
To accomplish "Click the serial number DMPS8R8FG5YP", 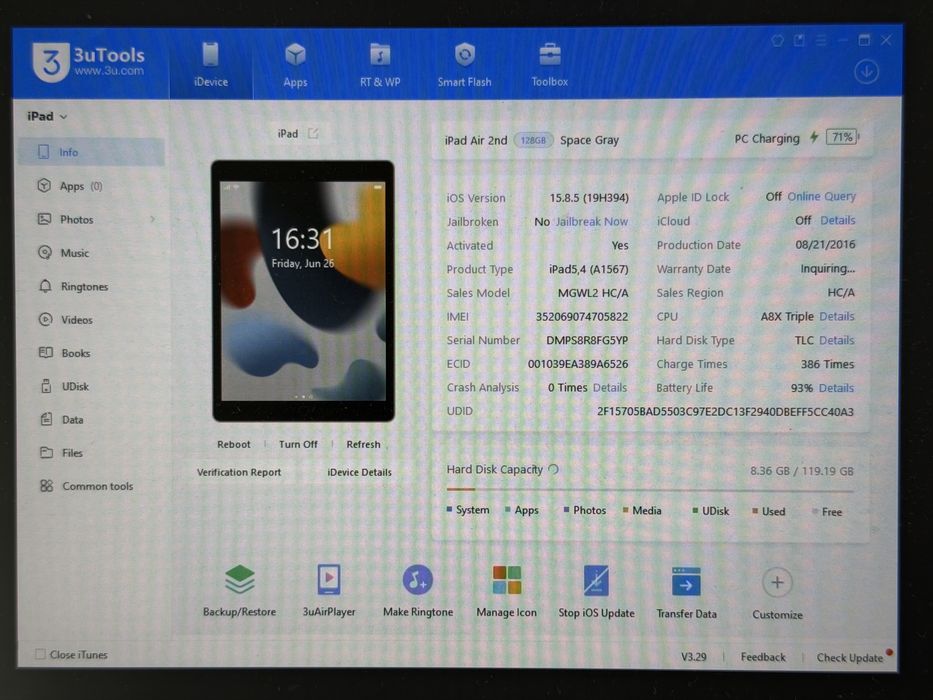I will [587, 340].
